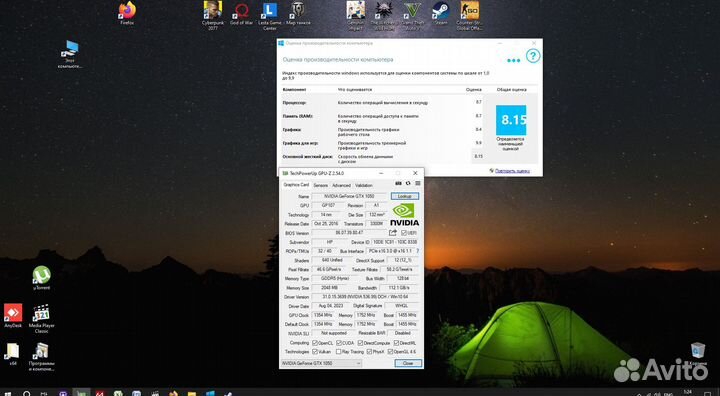Click the blue help question mark icon
720x396 pixels.
click(532, 56)
